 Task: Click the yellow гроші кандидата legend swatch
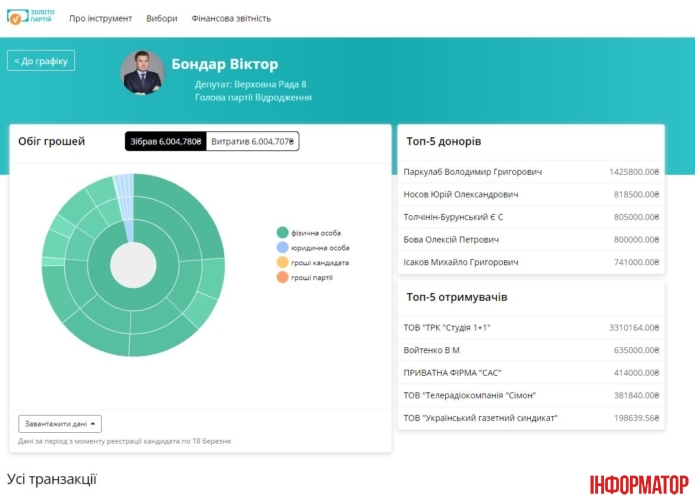tap(282, 262)
